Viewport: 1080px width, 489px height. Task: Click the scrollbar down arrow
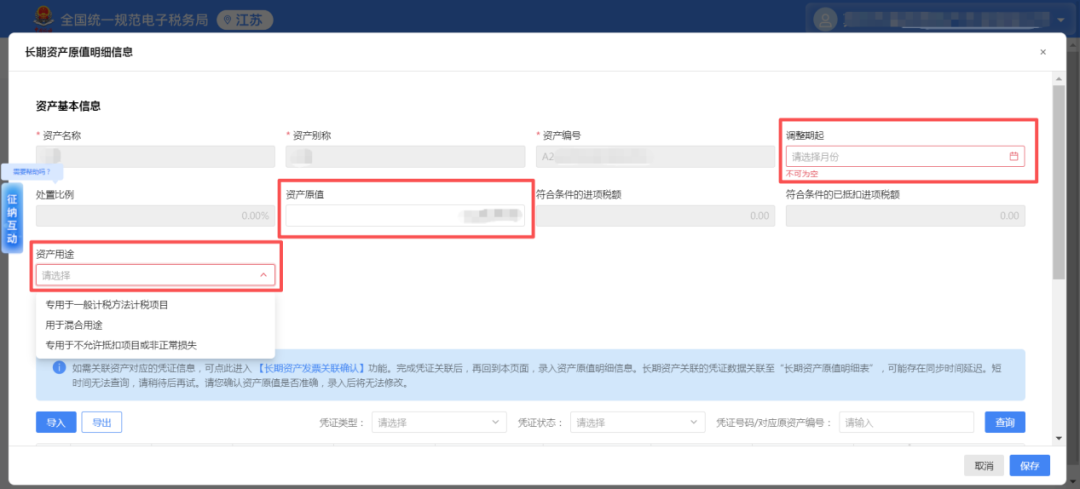(1059, 438)
